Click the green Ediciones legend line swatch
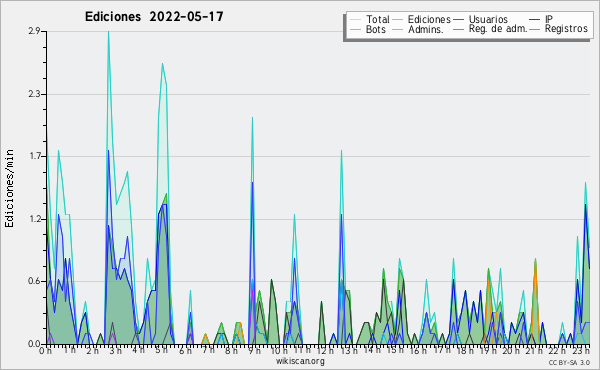The width and height of the screenshot is (600, 370). pos(398,20)
